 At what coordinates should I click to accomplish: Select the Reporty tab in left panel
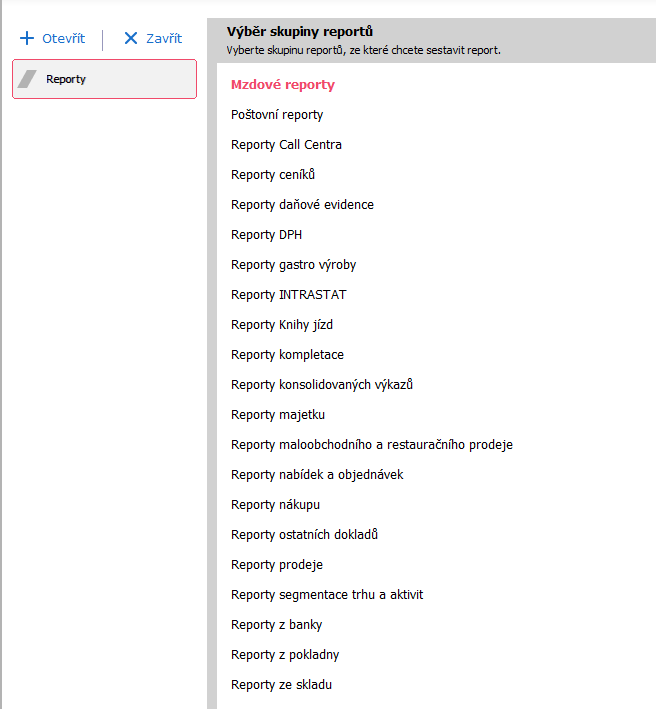(x=104, y=79)
